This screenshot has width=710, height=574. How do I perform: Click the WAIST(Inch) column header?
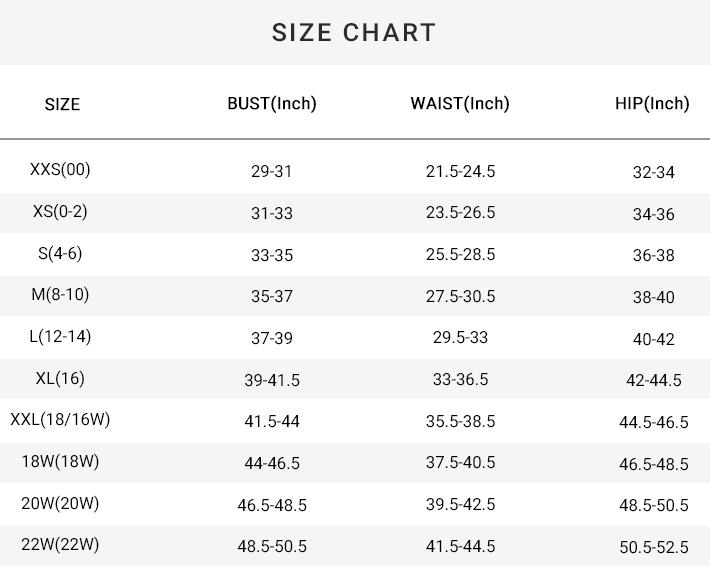click(460, 103)
